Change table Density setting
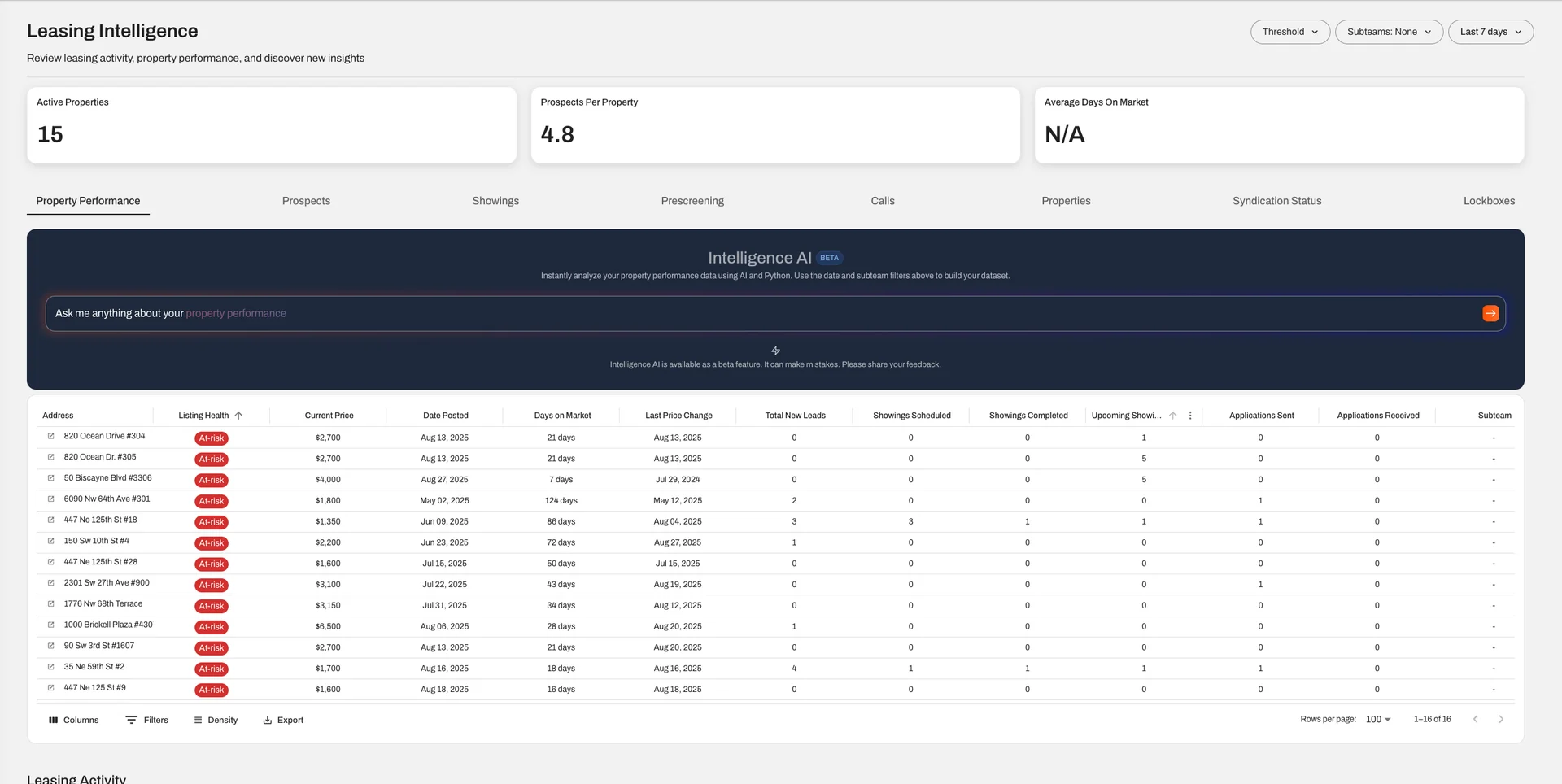The image size is (1562, 784). pyautogui.click(x=216, y=720)
